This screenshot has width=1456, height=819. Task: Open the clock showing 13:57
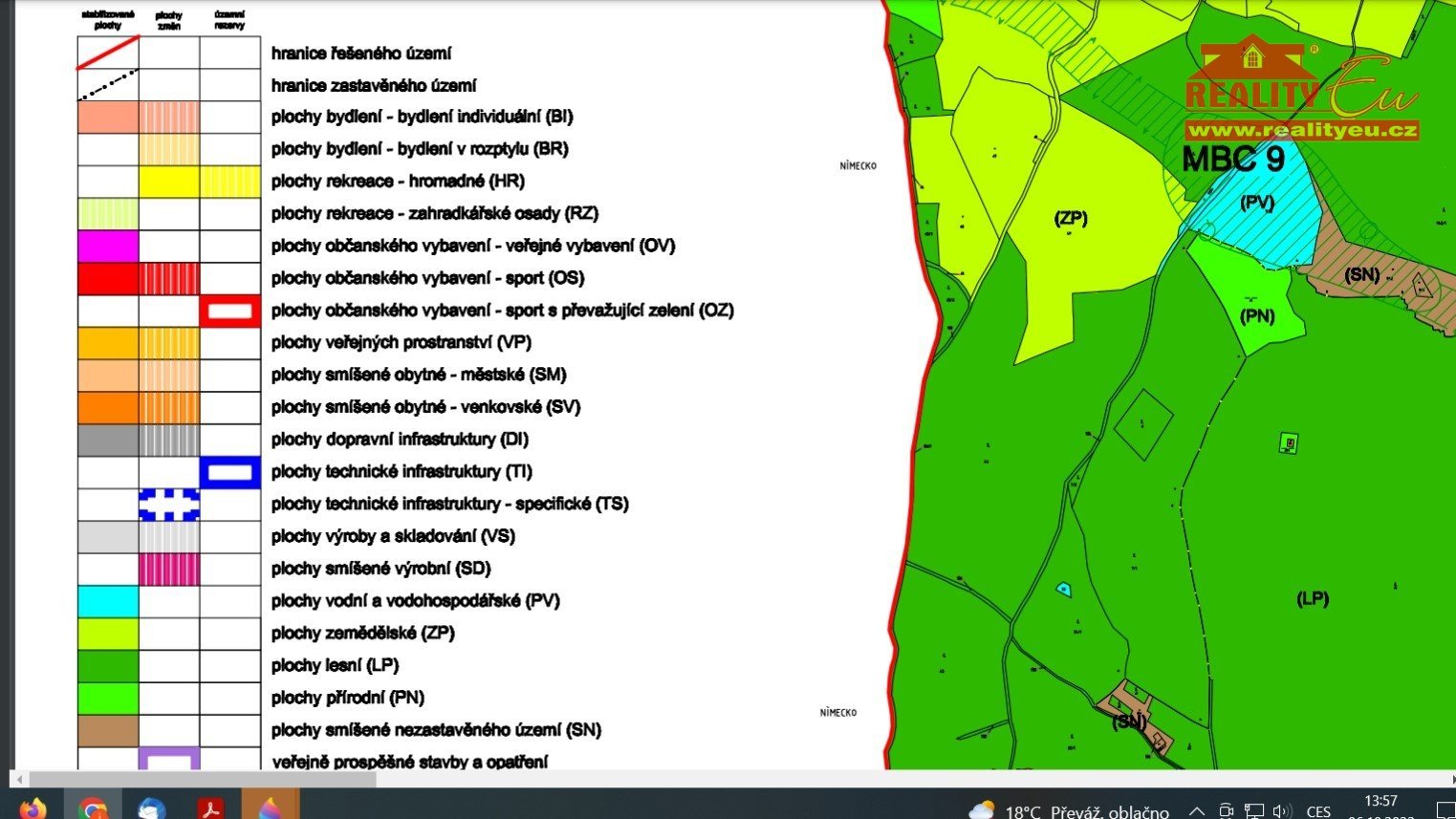[x=1380, y=807]
